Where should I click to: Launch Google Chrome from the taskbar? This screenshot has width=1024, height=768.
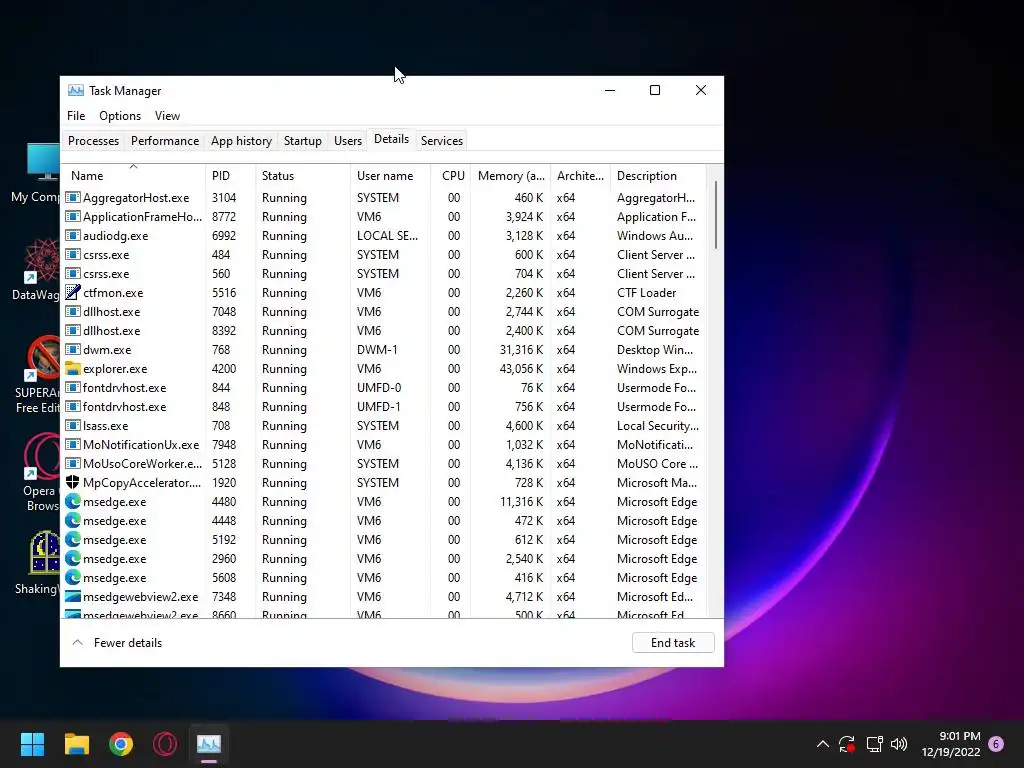click(121, 744)
